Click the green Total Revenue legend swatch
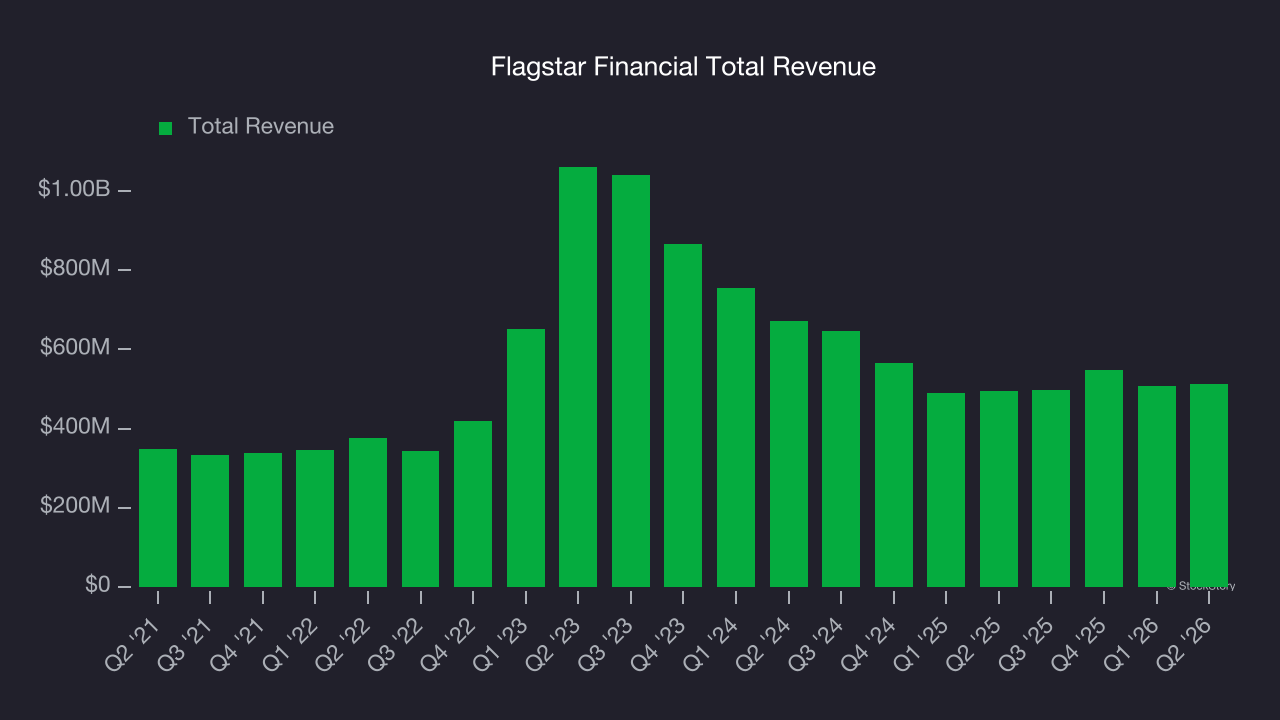 (x=166, y=128)
